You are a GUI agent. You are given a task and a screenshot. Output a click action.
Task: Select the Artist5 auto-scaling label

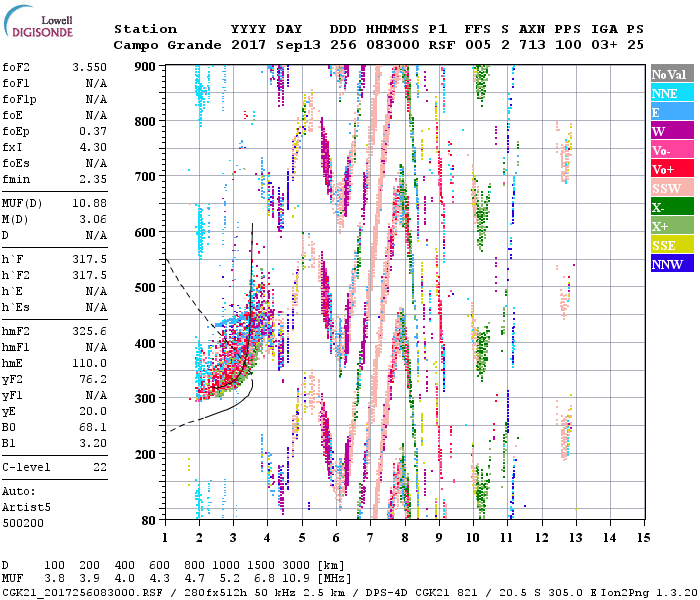[27, 508]
